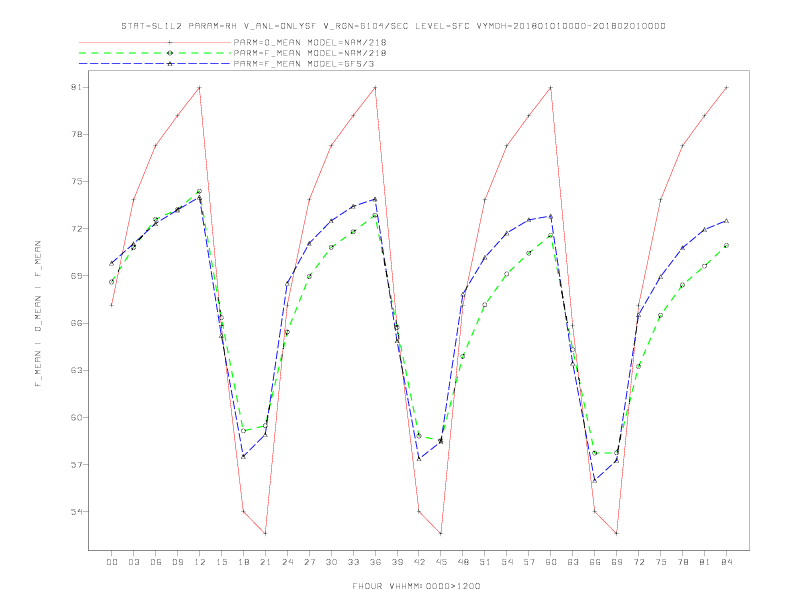Click x-axis tick label 18

pyautogui.click(x=243, y=562)
